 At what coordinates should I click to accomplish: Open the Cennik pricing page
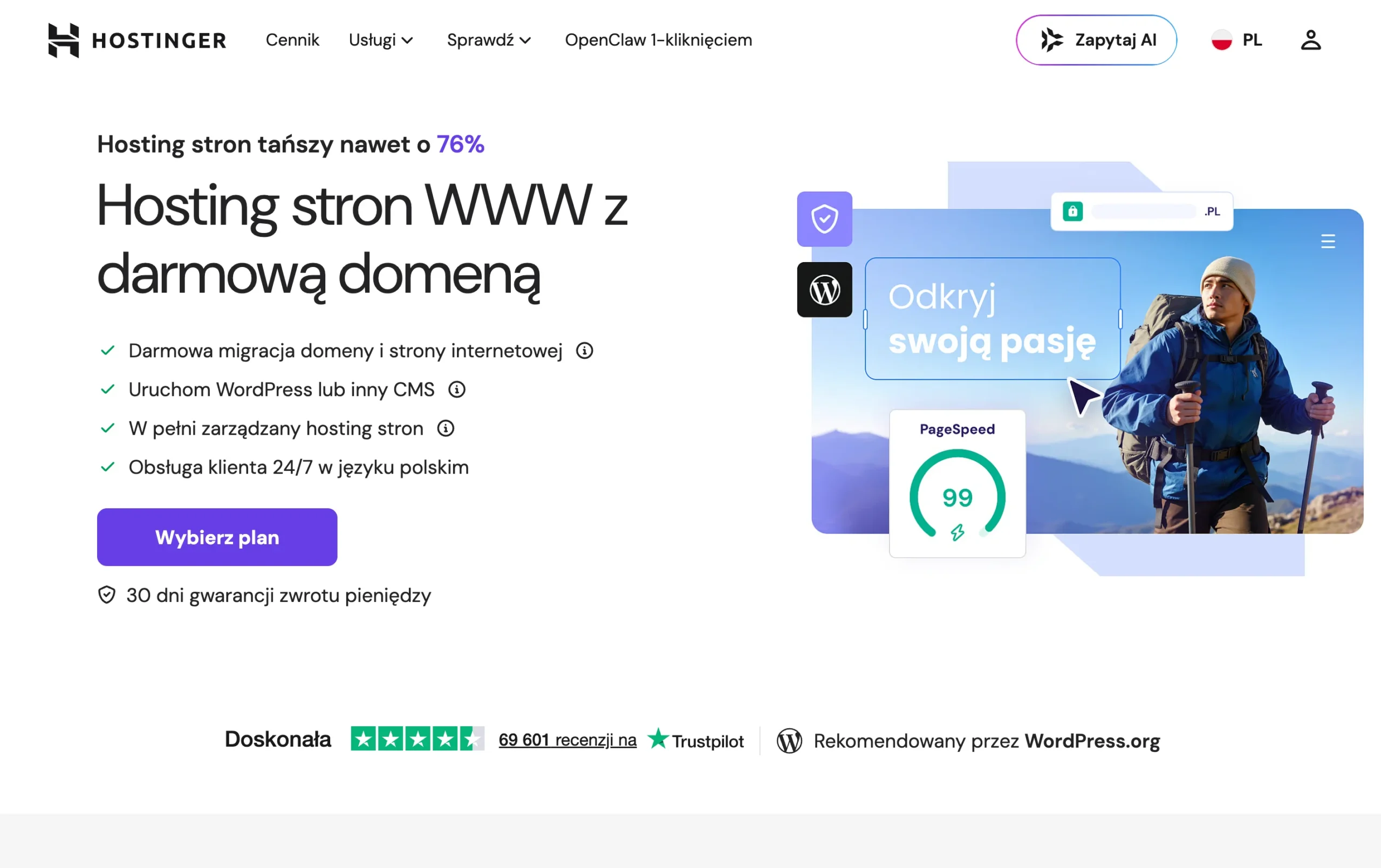click(x=292, y=40)
